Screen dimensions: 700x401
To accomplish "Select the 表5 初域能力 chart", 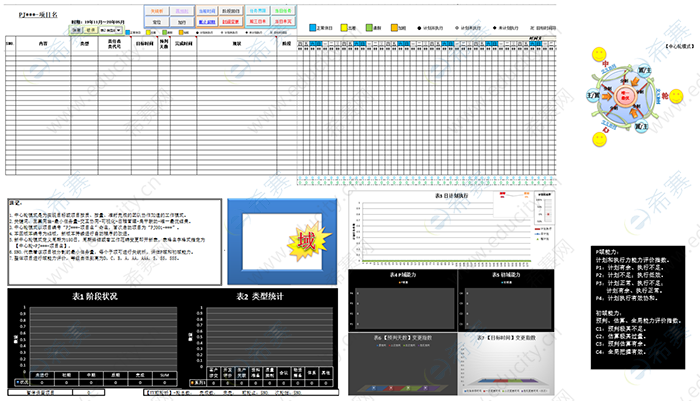I will [x=506, y=300].
